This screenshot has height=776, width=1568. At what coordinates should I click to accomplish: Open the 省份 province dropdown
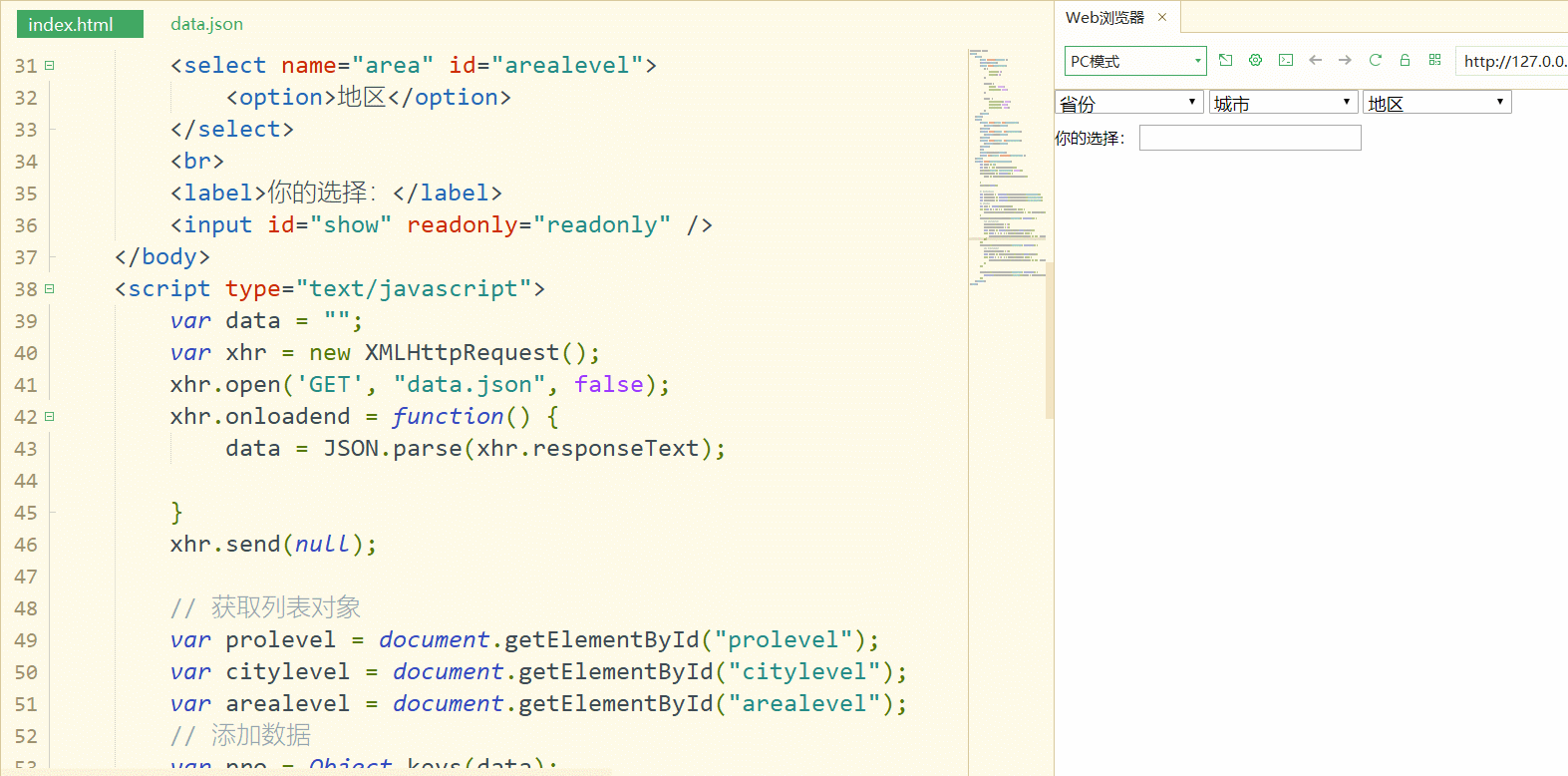(x=1129, y=103)
